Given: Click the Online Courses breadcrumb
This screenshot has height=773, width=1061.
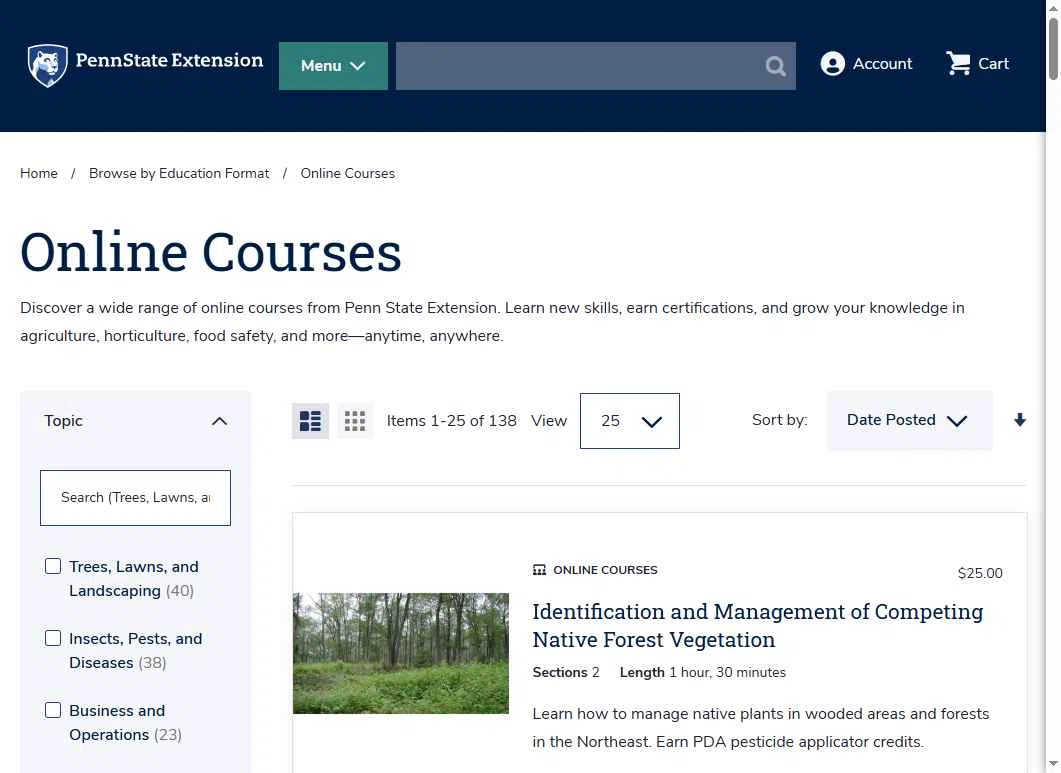Looking at the screenshot, I should [348, 173].
